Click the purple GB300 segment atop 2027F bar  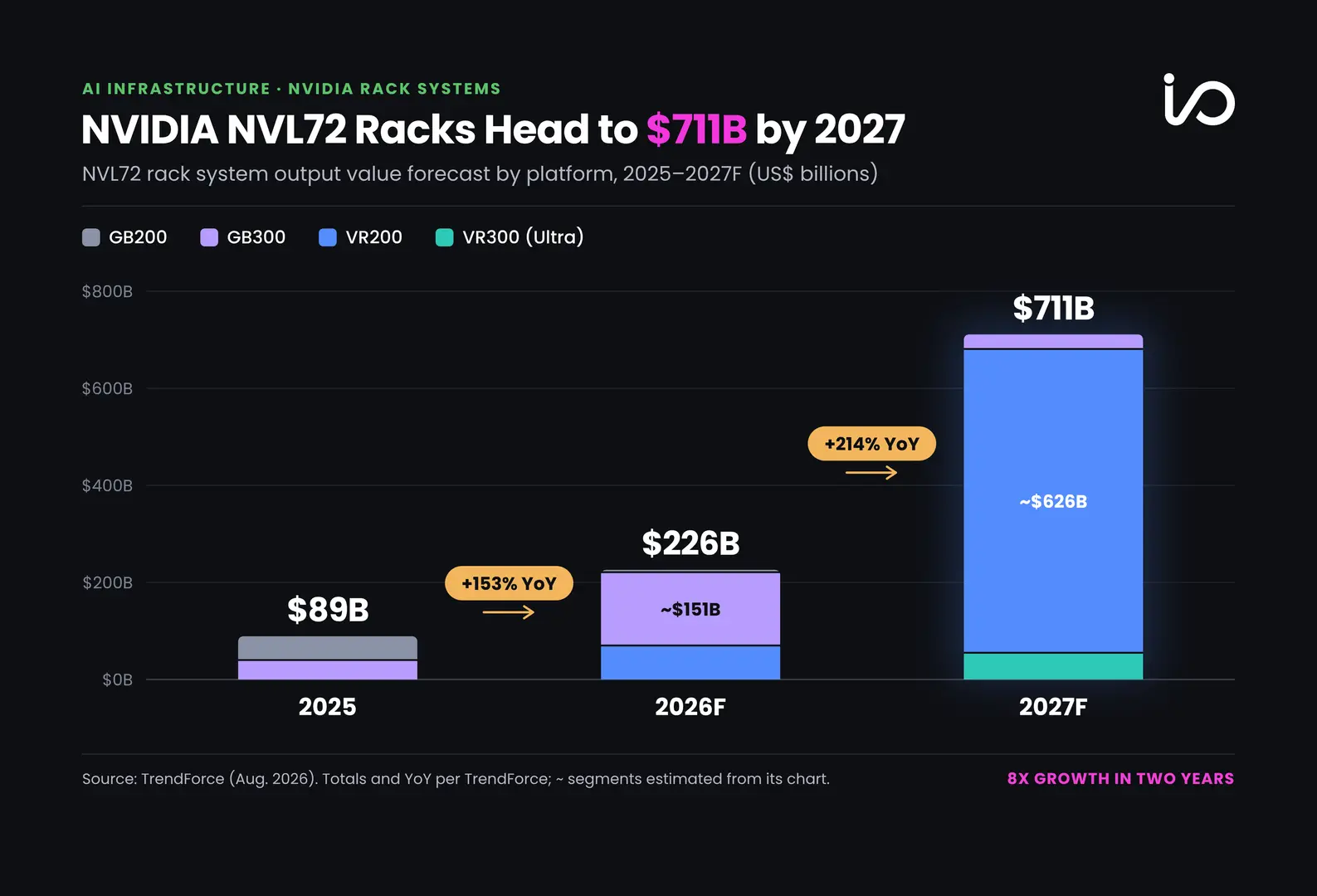[x=1053, y=341]
